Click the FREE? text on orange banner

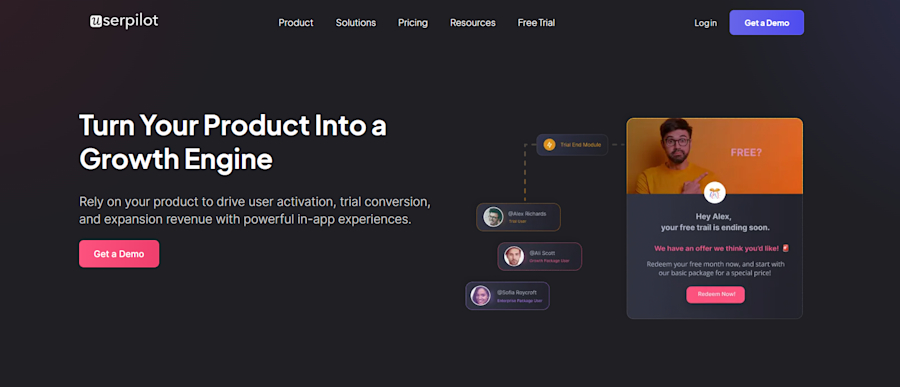coord(746,153)
